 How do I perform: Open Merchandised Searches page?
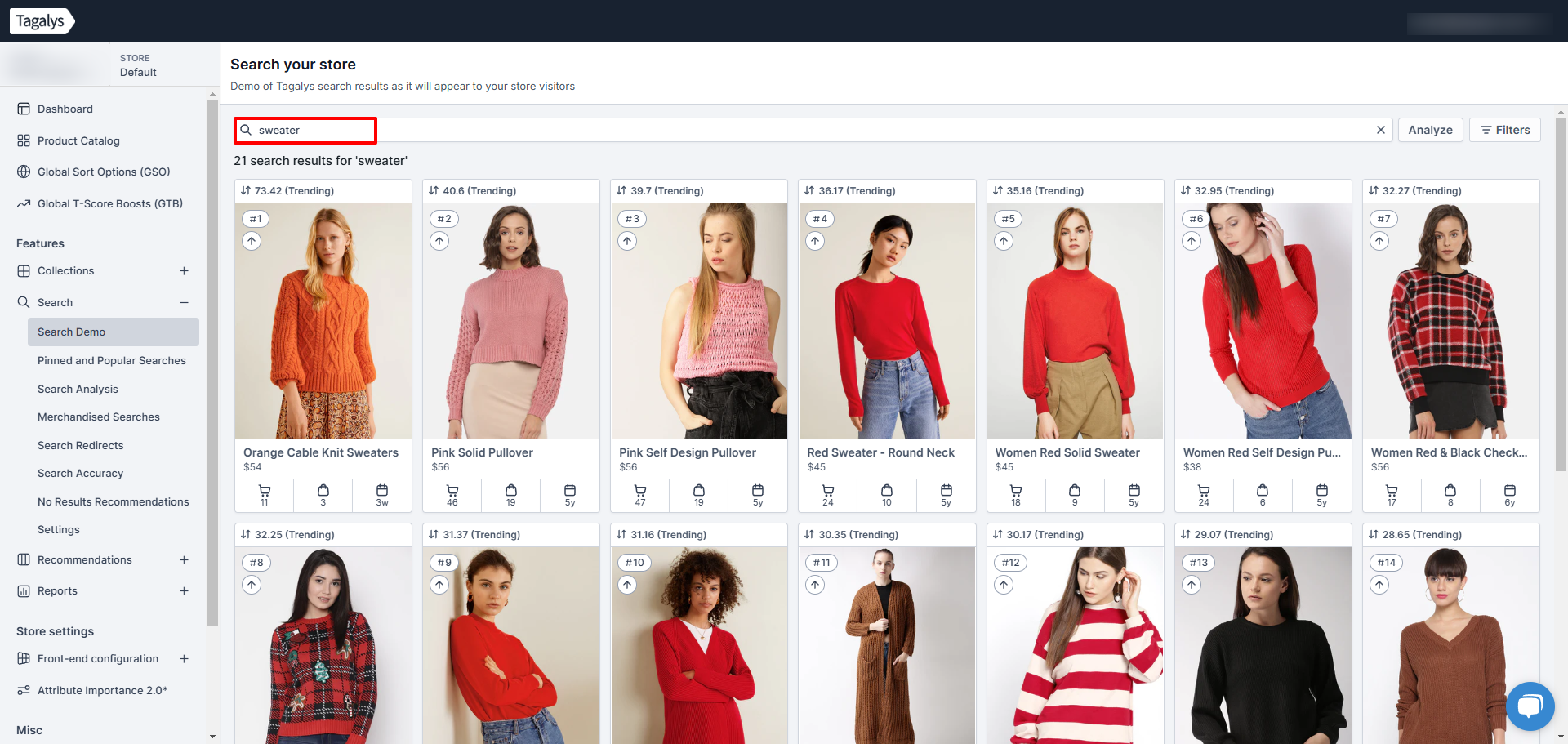[99, 417]
